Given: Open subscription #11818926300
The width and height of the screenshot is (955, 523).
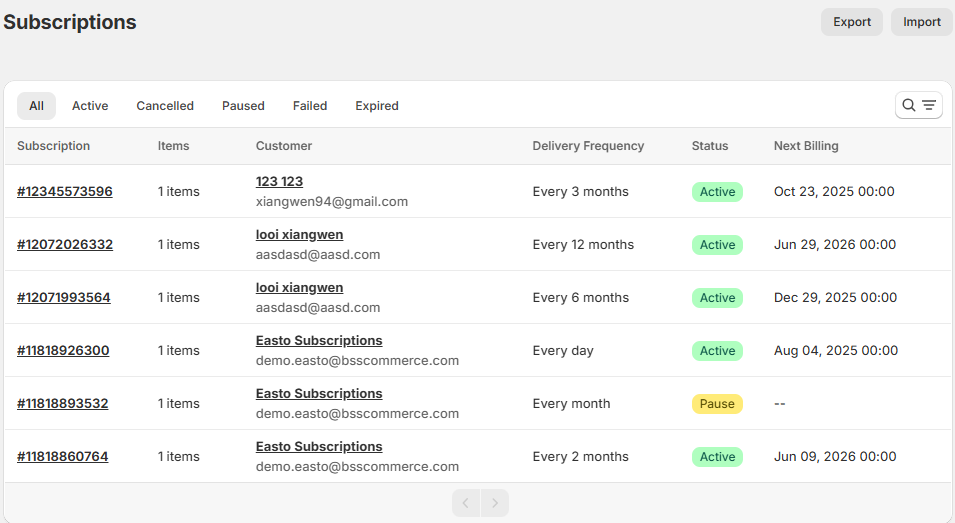Looking at the screenshot, I should pos(63,351).
